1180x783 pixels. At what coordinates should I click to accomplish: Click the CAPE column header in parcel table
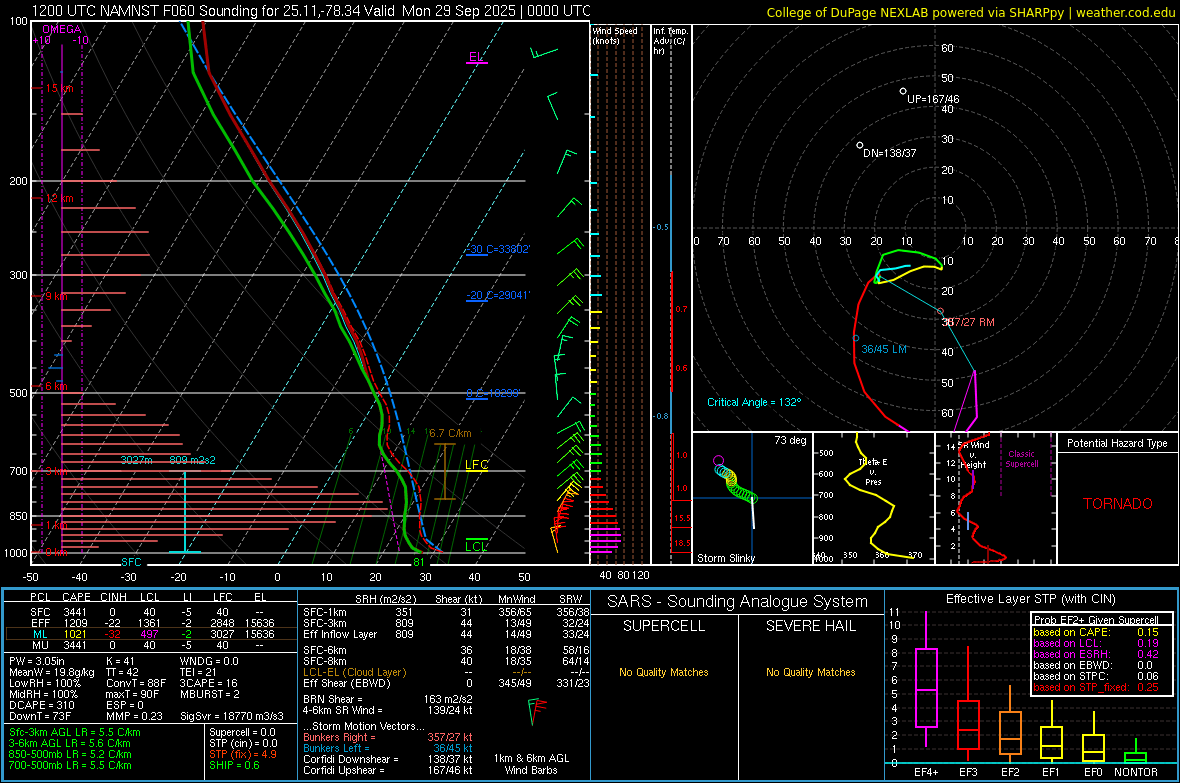point(76,597)
